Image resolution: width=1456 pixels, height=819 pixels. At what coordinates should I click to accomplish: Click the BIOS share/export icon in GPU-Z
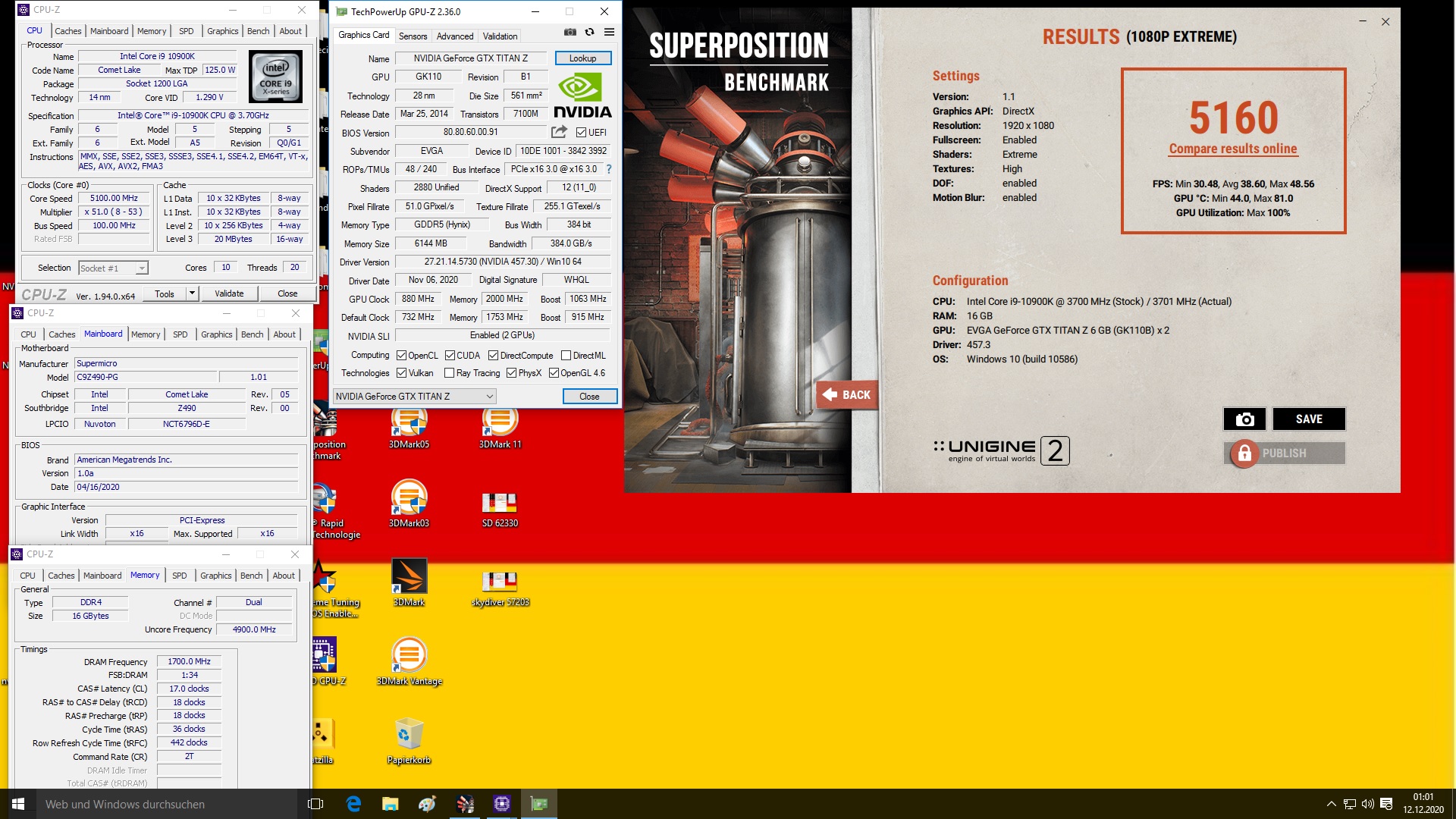click(x=559, y=132)
